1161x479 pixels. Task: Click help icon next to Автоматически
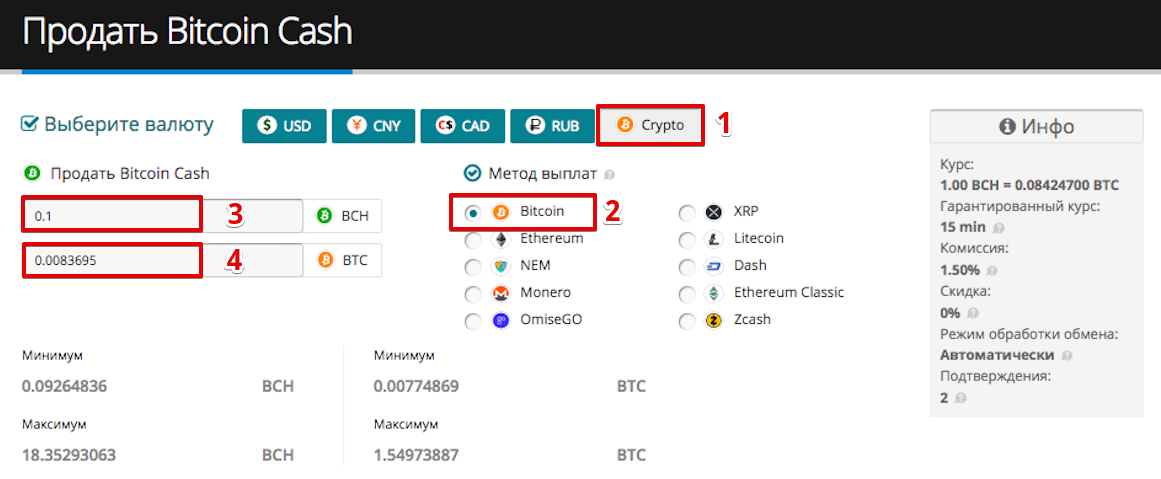click(x=1065, y=355)
